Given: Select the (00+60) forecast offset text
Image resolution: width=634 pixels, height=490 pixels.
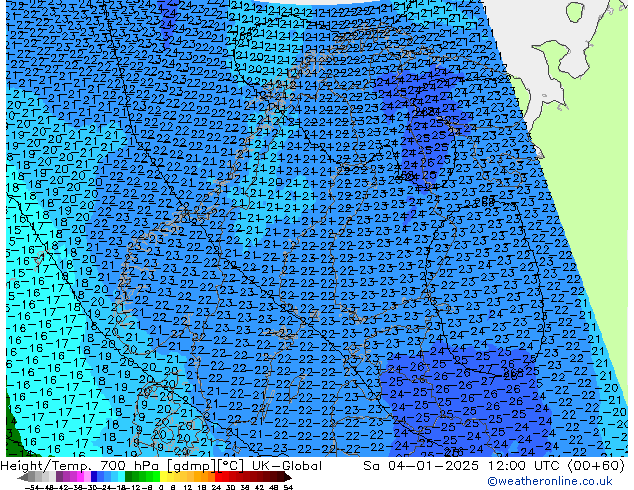Looking at the screenshot, I should coord(596,466).
